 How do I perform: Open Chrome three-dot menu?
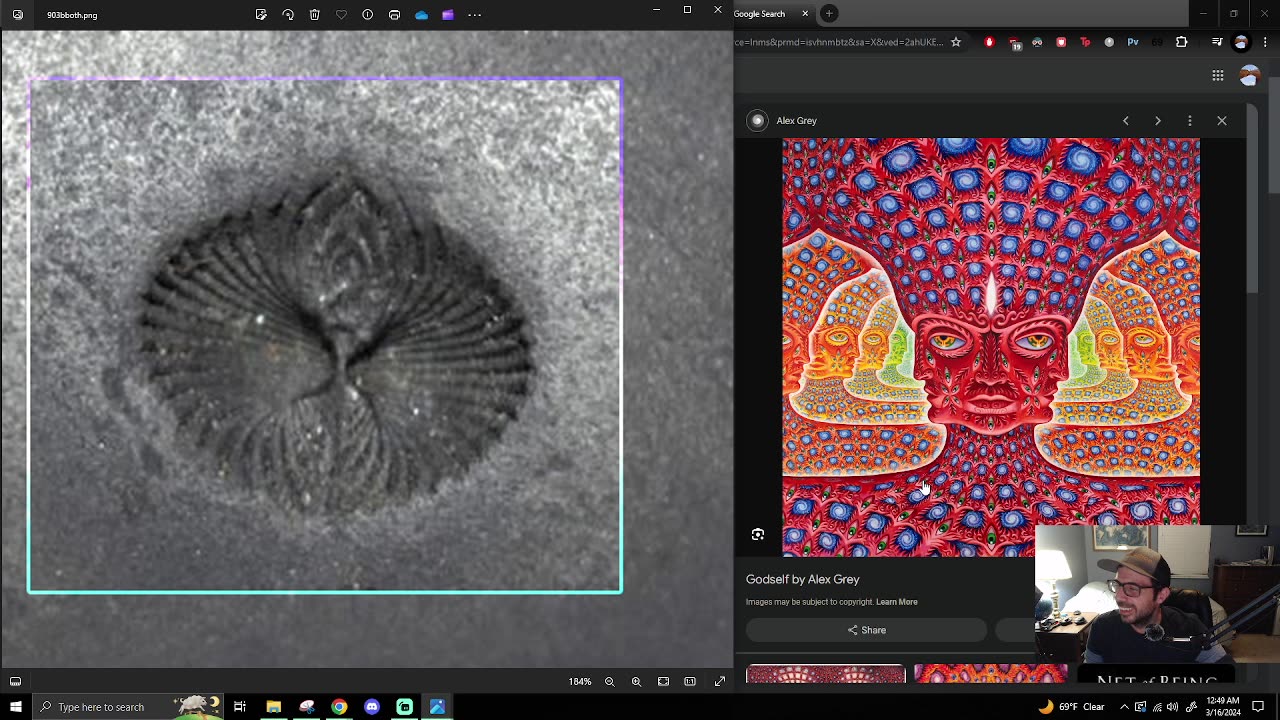click(1266, 42)
